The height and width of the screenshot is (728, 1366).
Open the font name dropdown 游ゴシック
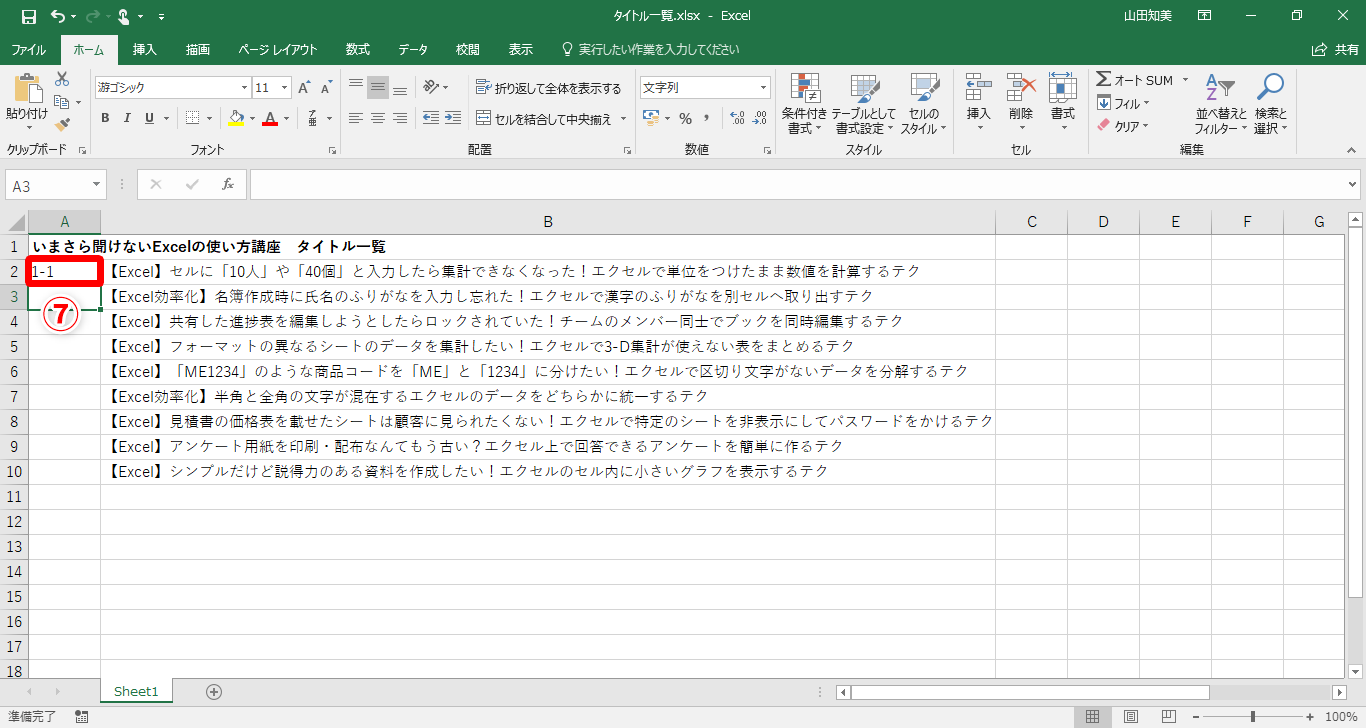(242, 88)
